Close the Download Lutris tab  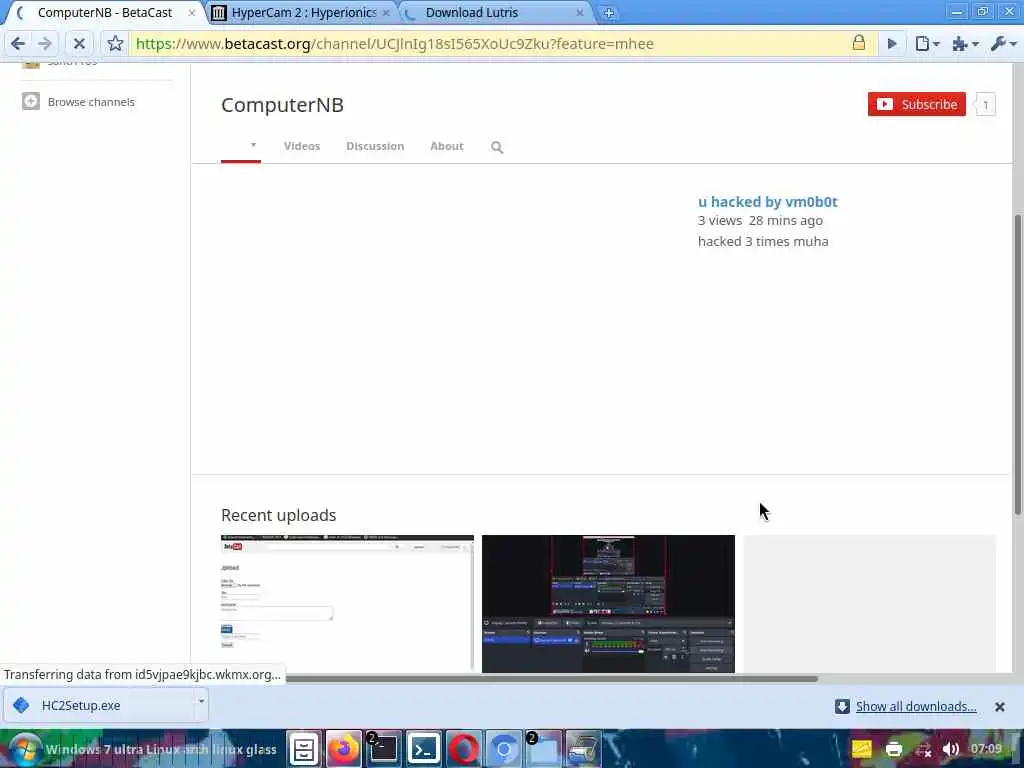pyautogui.click(x=580, y=12)
